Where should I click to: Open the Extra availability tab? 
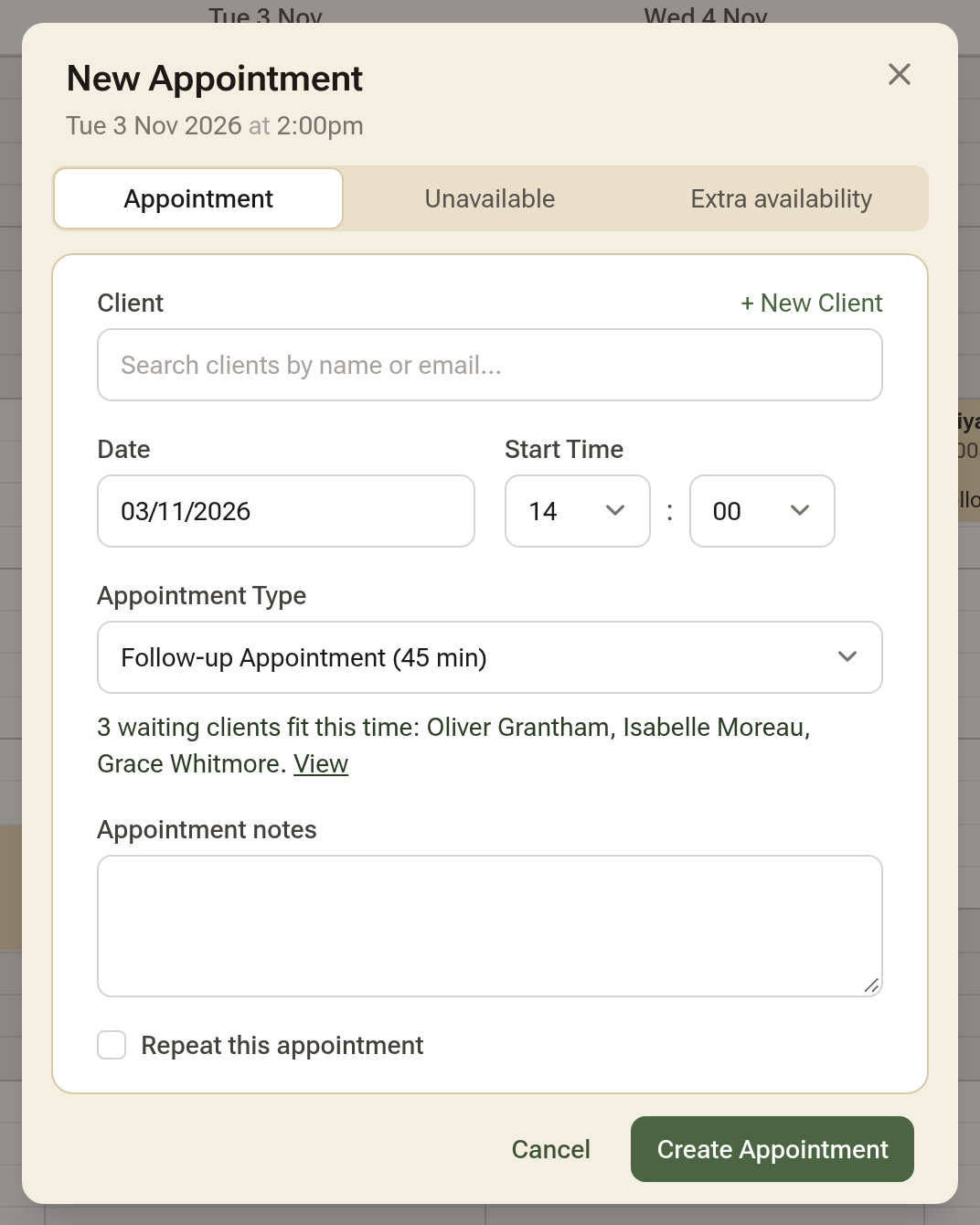782,198
